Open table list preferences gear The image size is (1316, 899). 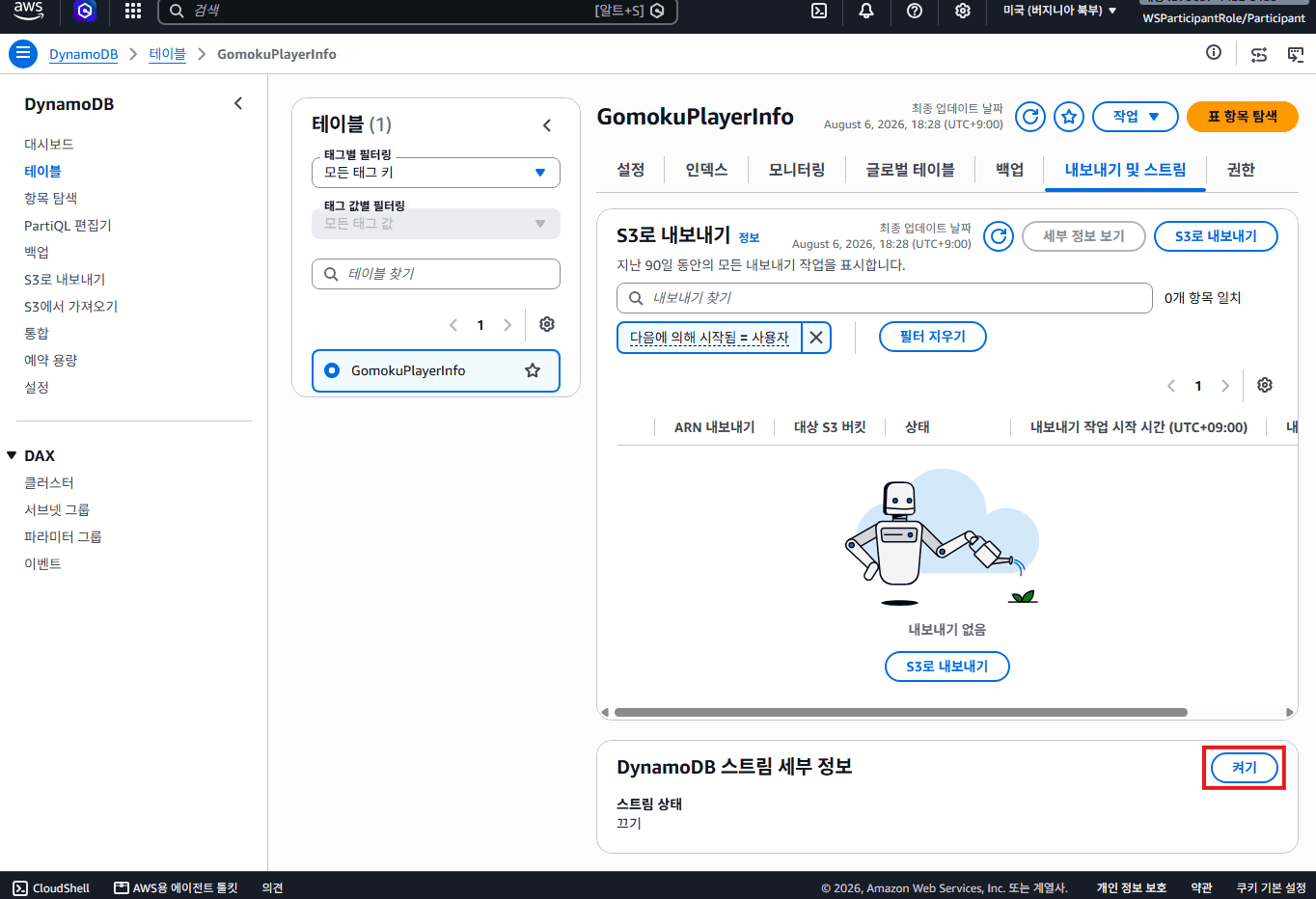click(547, 324)
